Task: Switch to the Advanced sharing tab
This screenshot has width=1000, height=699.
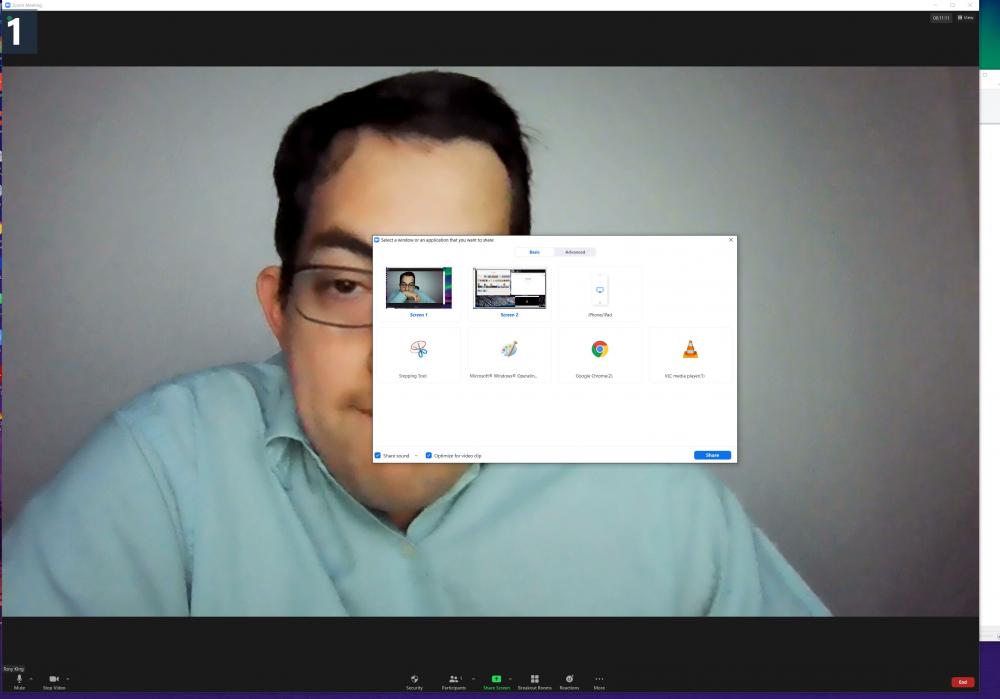Action: pos(574,252)
